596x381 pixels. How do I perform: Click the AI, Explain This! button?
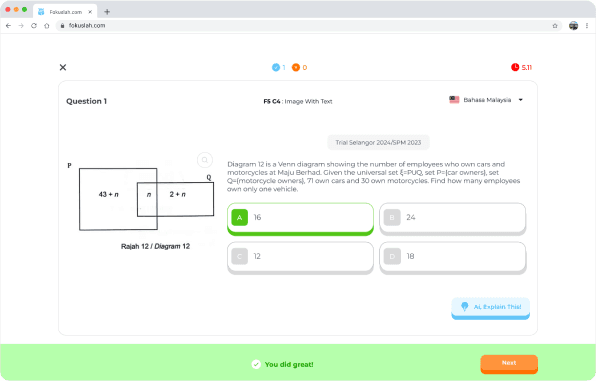[x=490, y=308]
